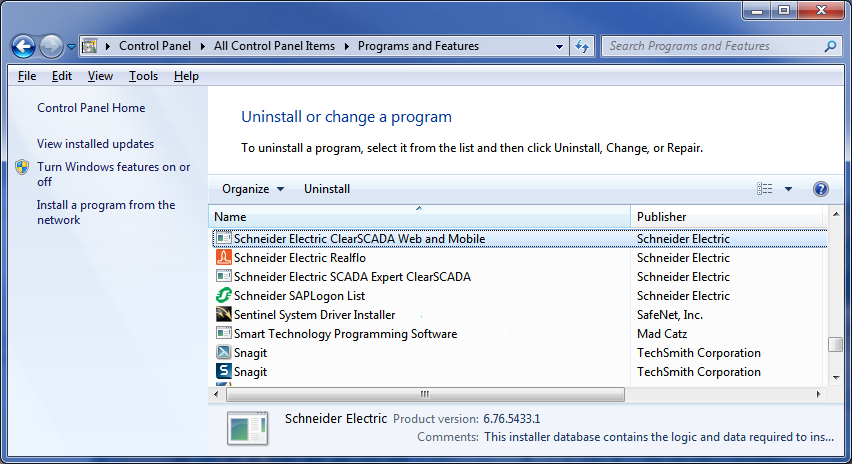This screenshot has height=464, width=852.
Task: Click the search magnifier icon
Action: coord(830,47)
